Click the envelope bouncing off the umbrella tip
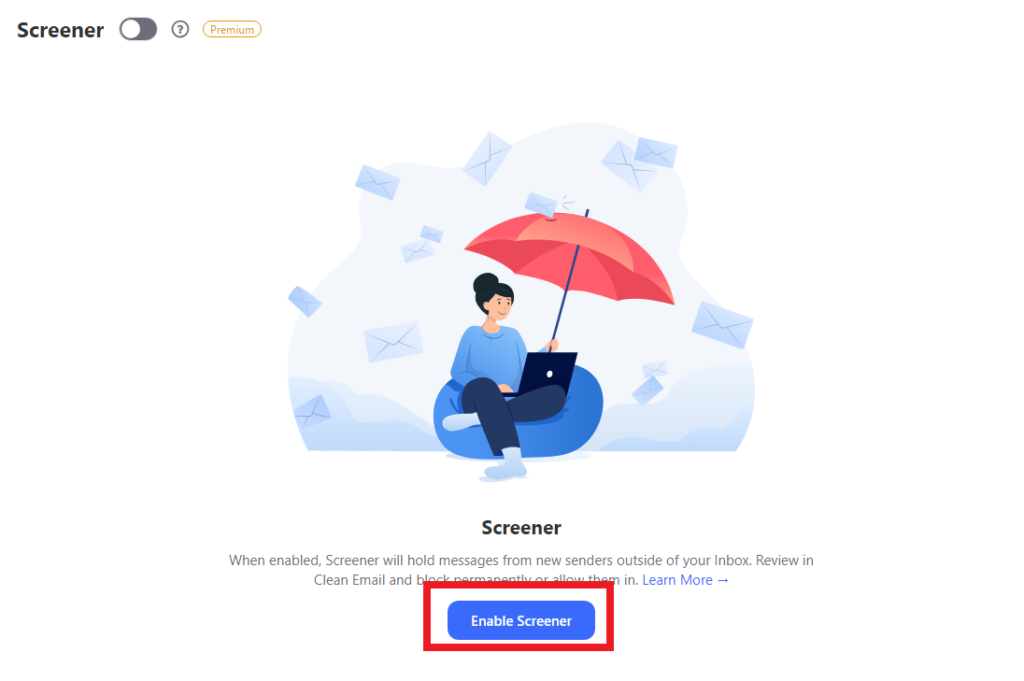Screen dimensions: 1024x681 click(541, 204)
